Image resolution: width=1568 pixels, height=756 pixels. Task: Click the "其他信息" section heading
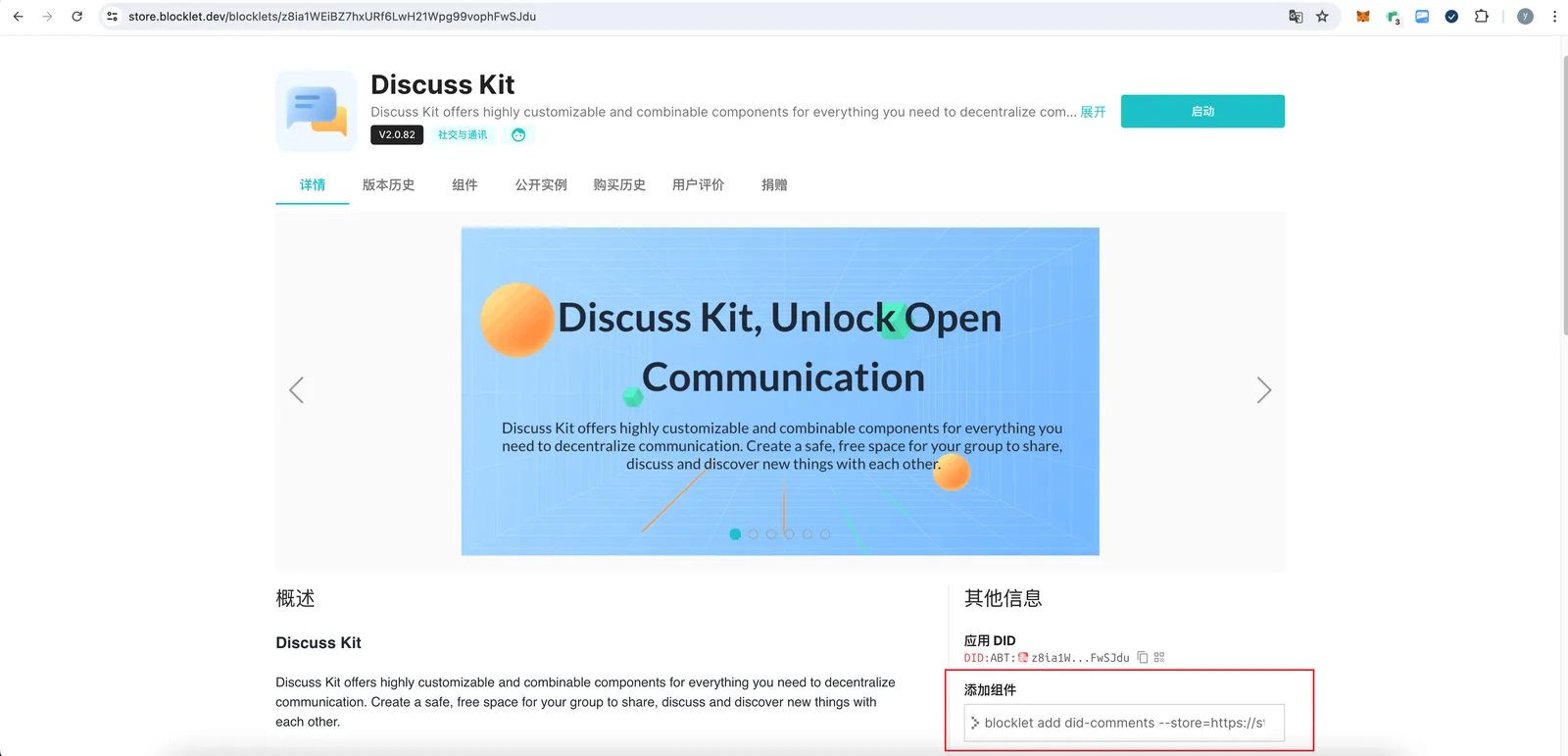(x=1003, y=598)
